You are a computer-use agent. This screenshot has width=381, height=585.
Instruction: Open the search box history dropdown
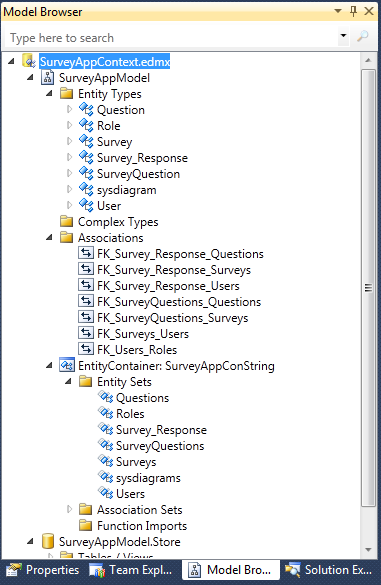(x=343, y=37)
